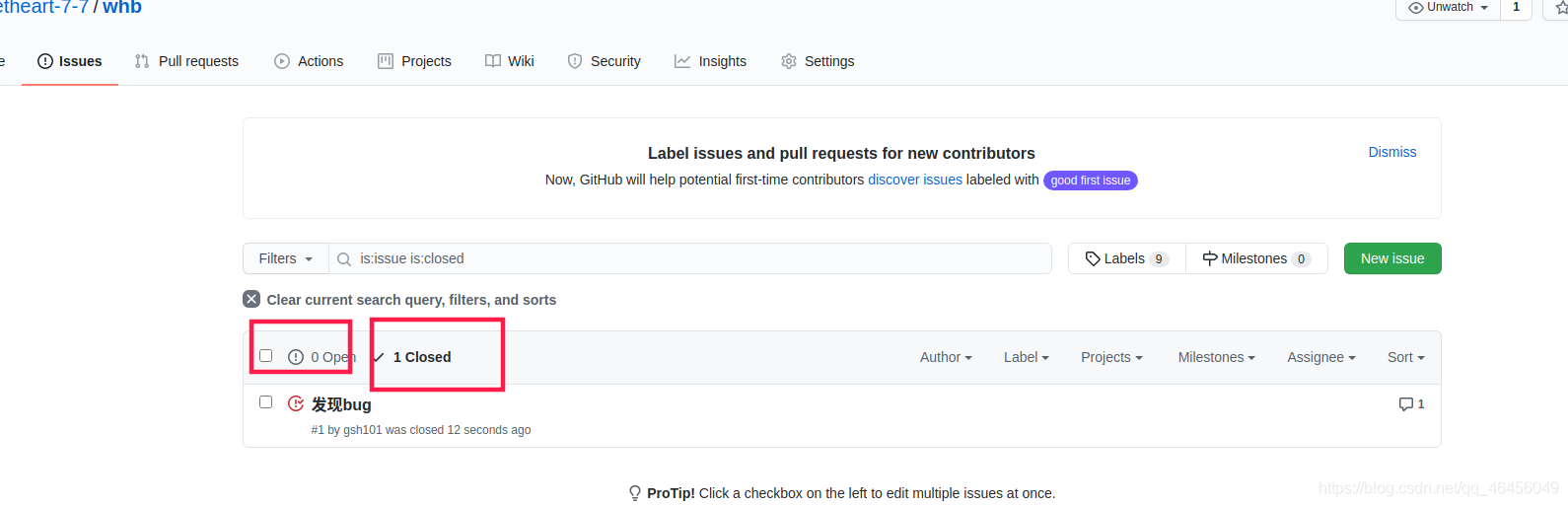Open the Security tab

(604, 61)
